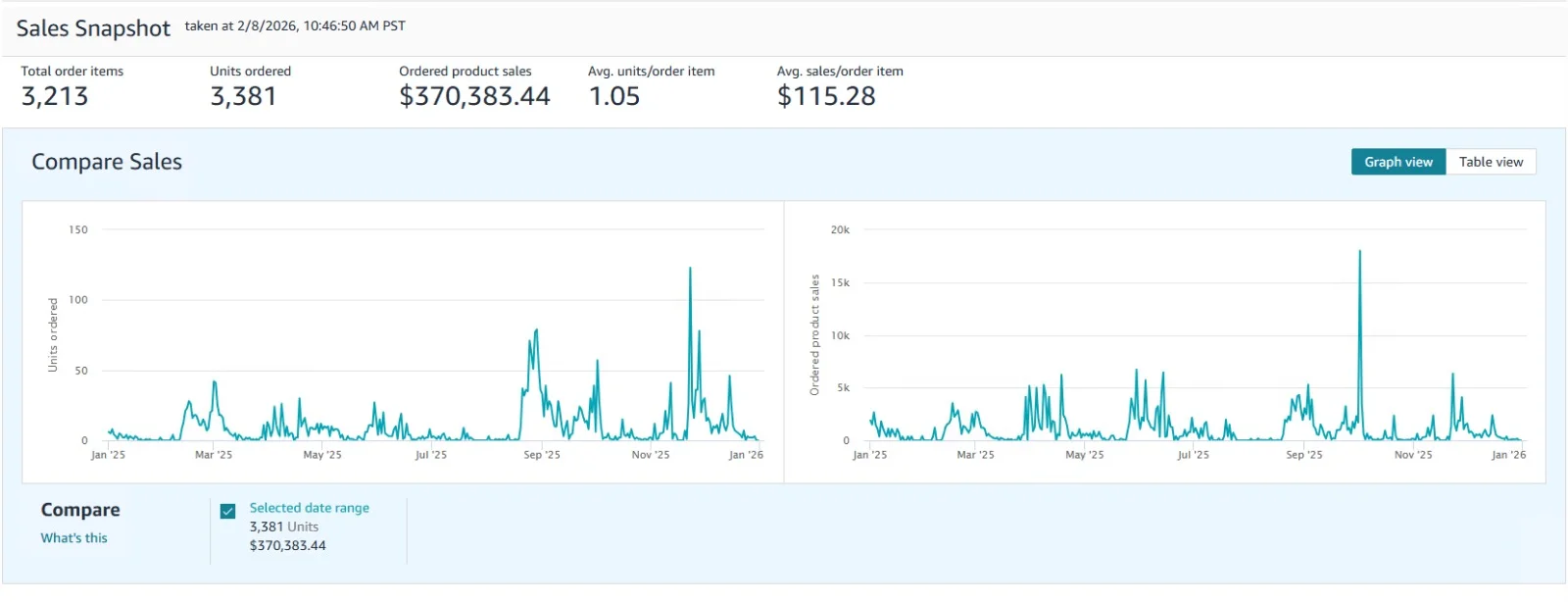Click the snapshot taken-at timestamp
Viewport: 1568px width, 602px height.
point(295,25)
